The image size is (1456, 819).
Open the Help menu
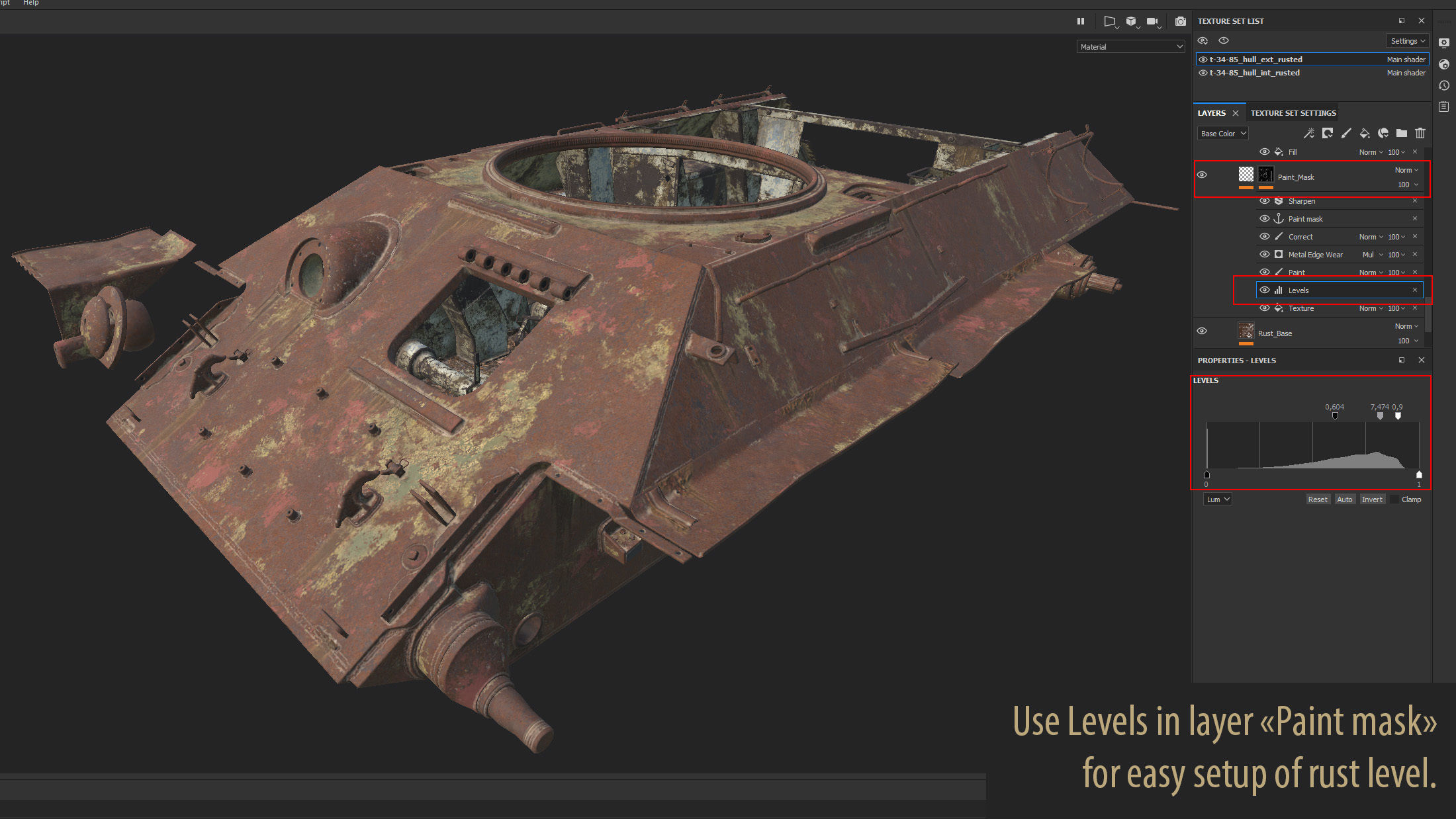pos(31,3)
